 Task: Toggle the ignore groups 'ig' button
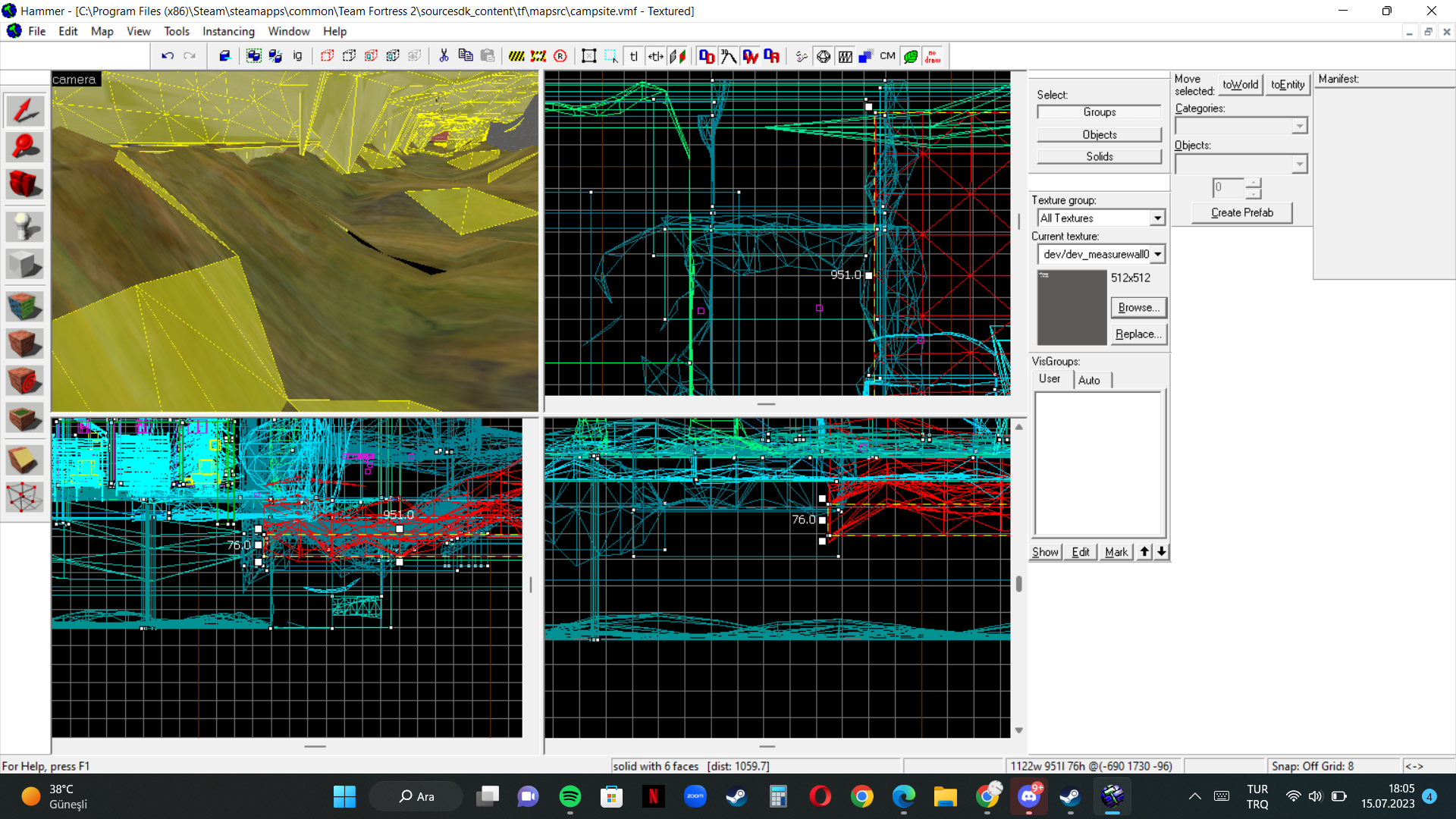pos(297,56)
